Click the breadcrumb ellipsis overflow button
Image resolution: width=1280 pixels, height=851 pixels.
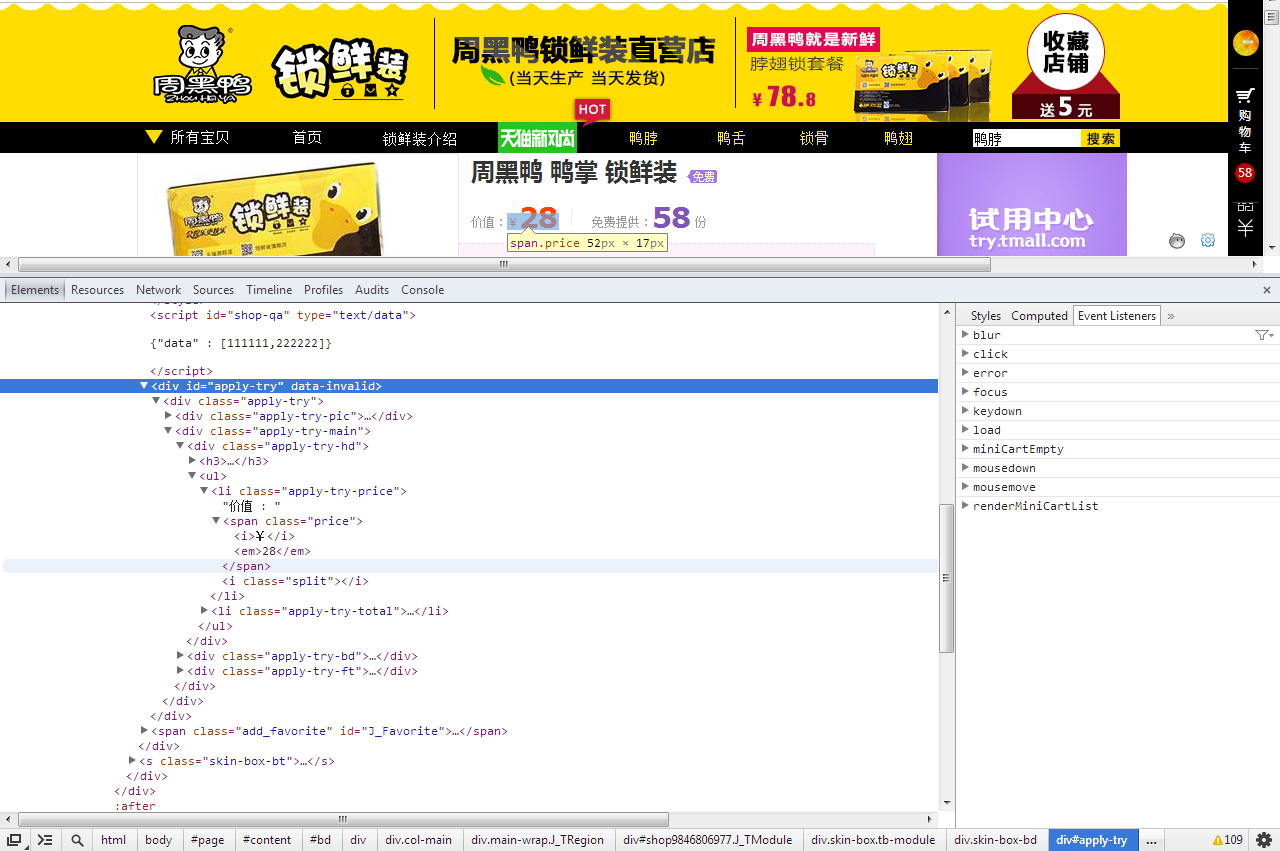coord(1152,840)
